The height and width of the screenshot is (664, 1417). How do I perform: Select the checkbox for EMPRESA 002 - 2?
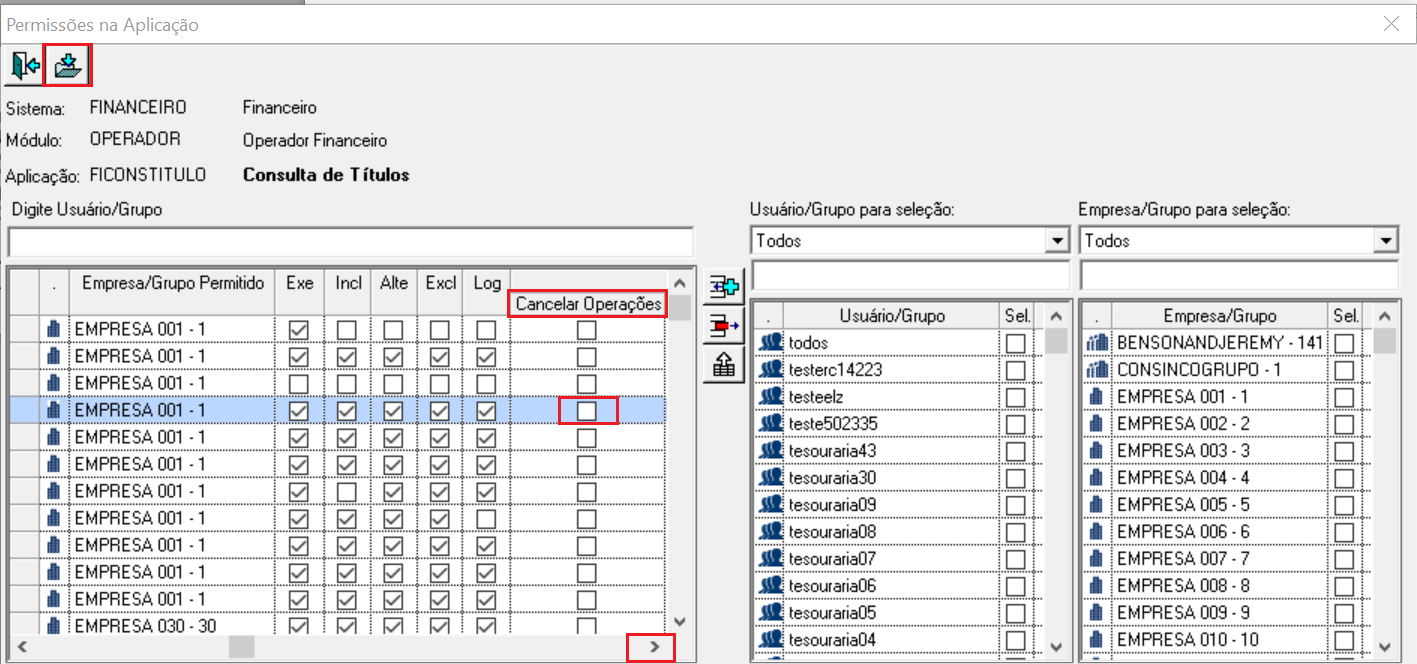(1344, 424)
